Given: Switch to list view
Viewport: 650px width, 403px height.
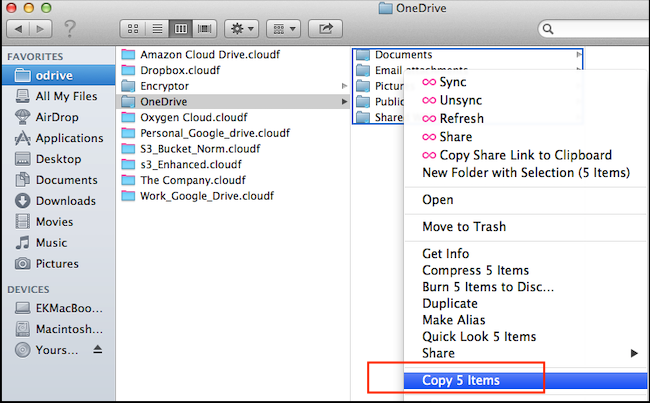Looking at the screenshot, I should (157, 28).
